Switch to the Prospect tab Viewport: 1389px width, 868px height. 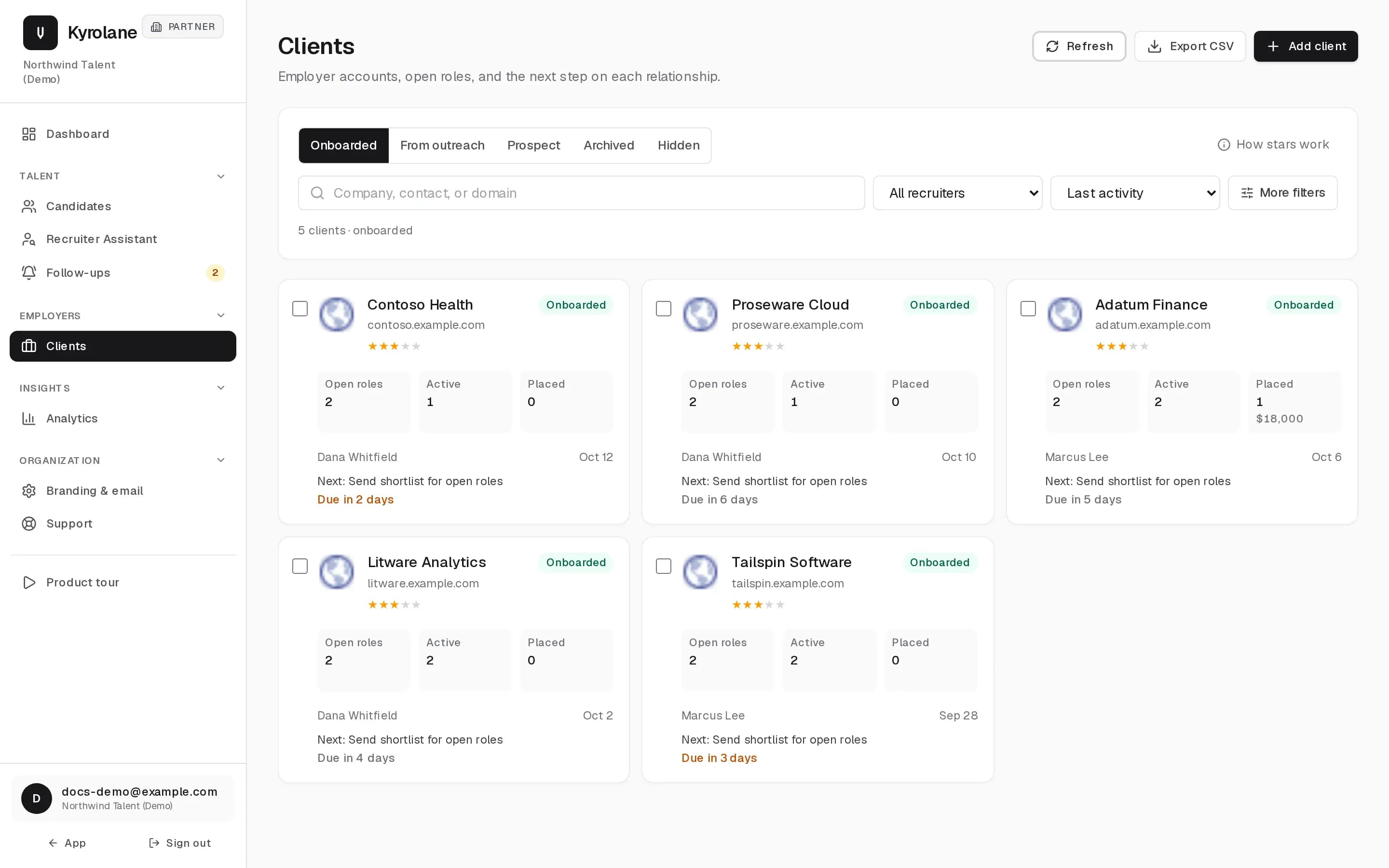(x=533, y=145)
